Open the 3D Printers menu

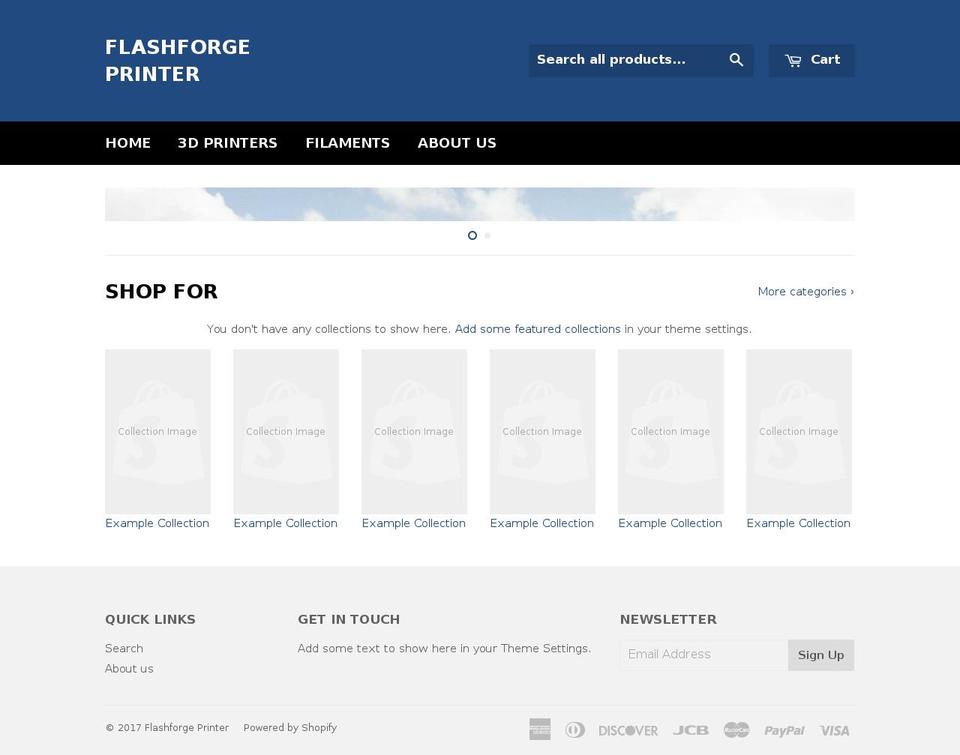click(x=227, y=142)
